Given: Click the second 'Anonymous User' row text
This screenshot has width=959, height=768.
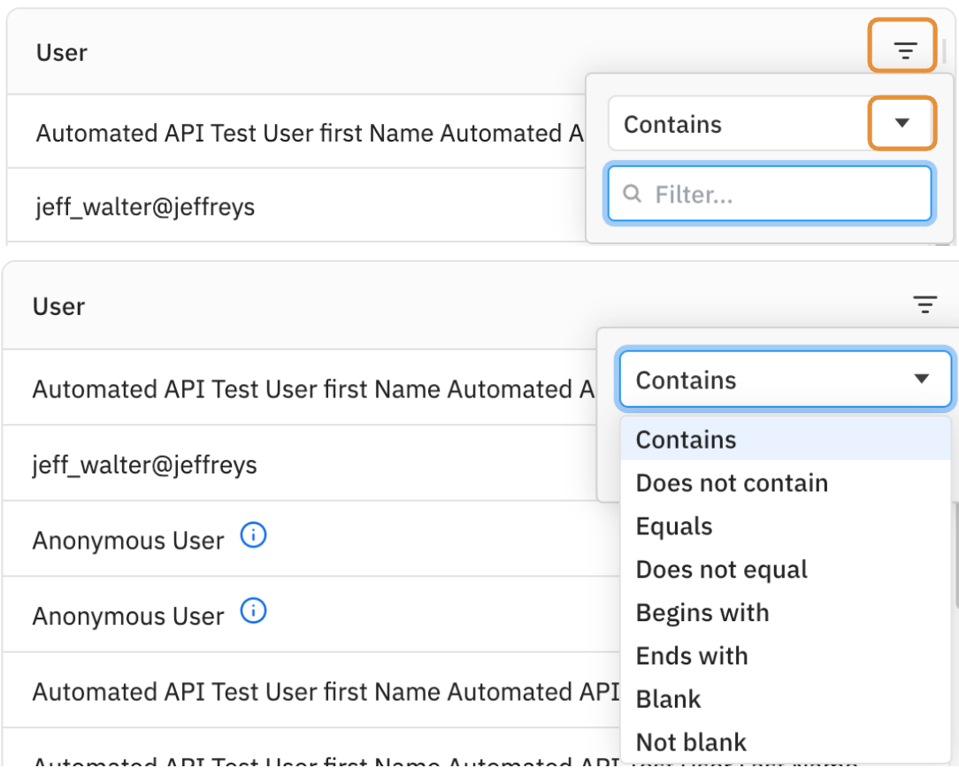Looking at the screenshot, I should [128, 616].
